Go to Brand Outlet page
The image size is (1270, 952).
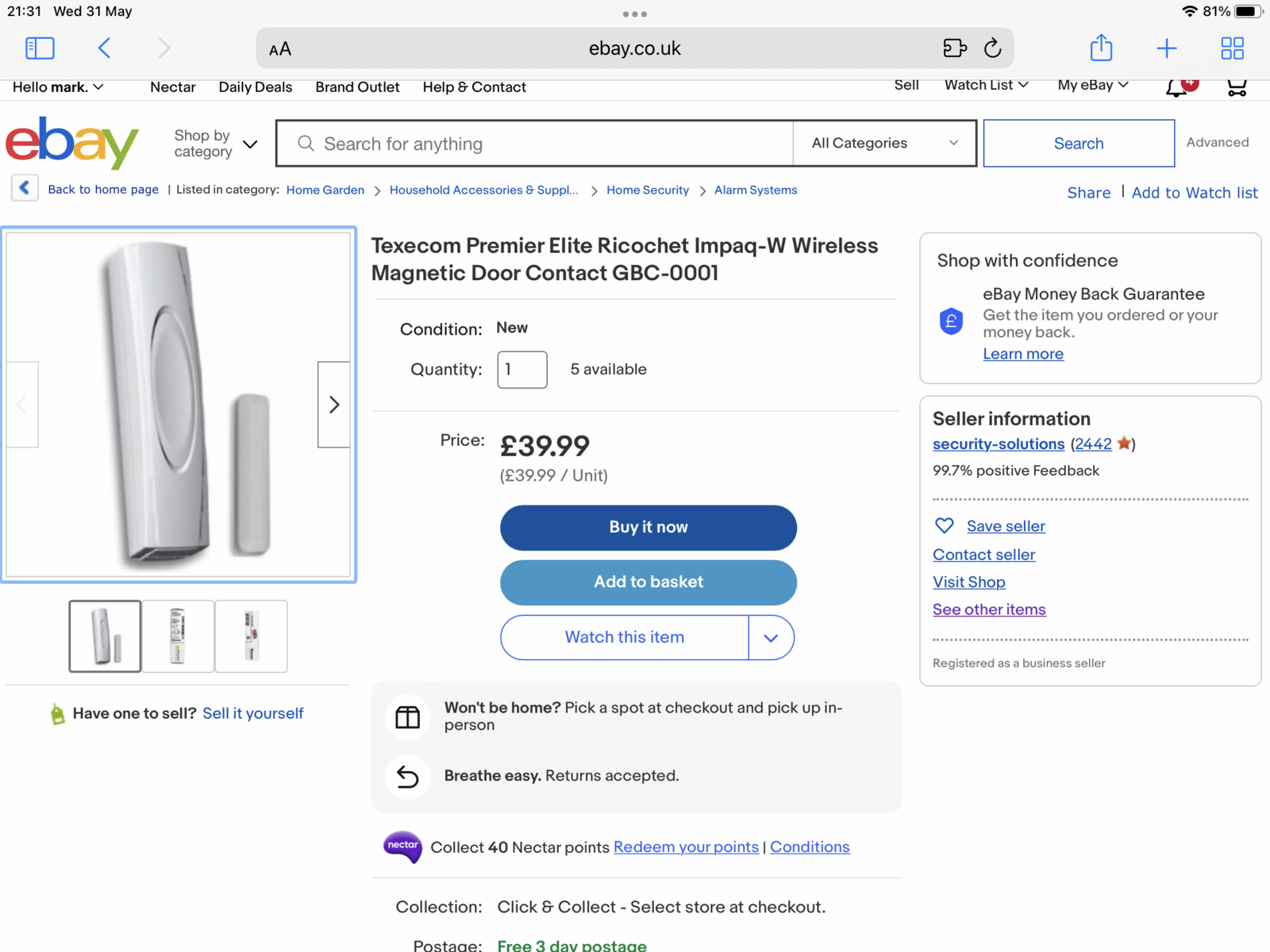point(357,87)
